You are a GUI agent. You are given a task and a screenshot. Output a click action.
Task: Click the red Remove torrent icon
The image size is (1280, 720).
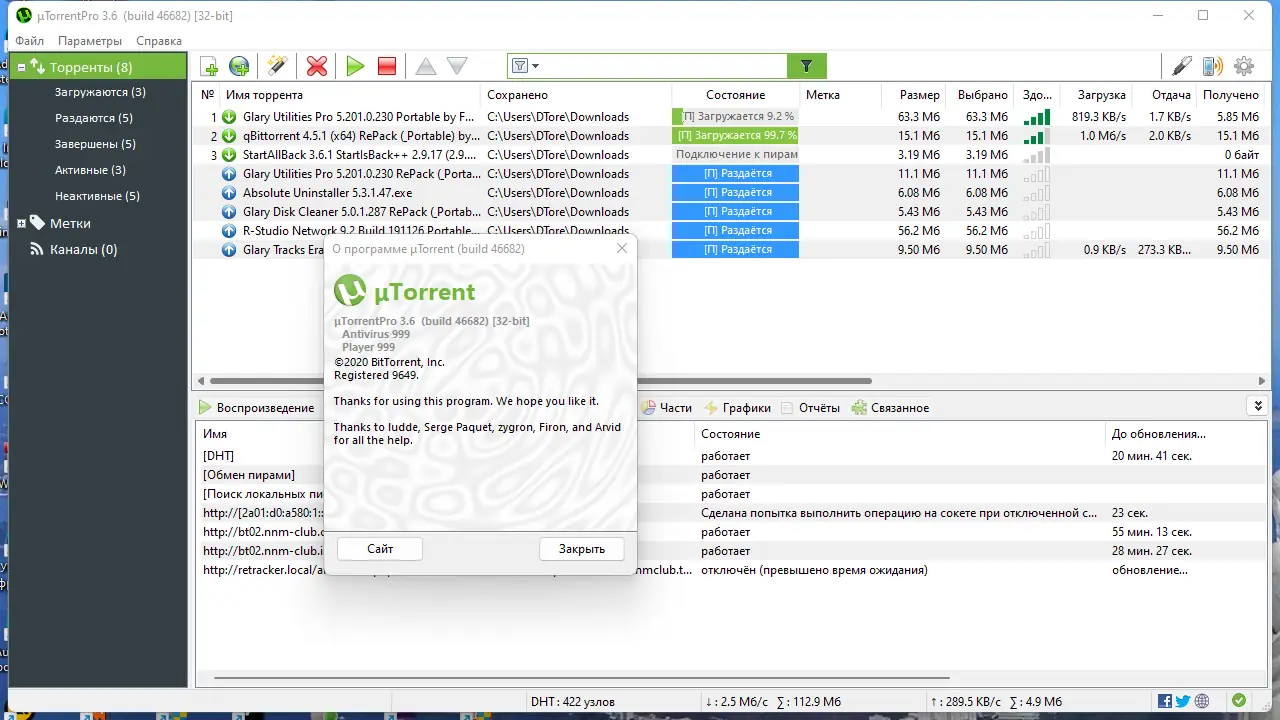317,67
